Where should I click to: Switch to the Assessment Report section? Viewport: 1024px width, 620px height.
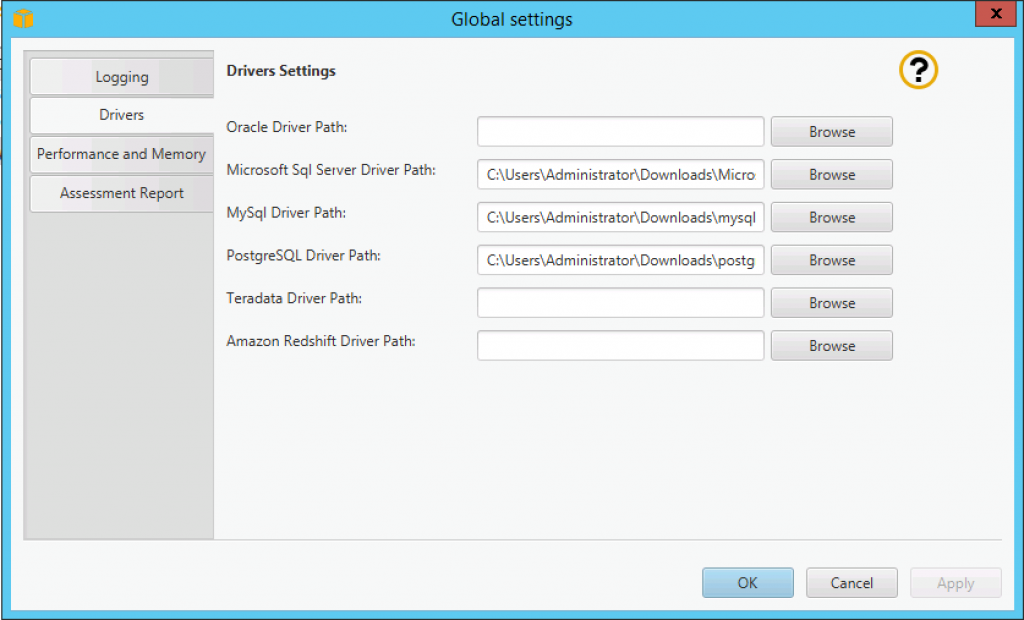pos(121,193)
